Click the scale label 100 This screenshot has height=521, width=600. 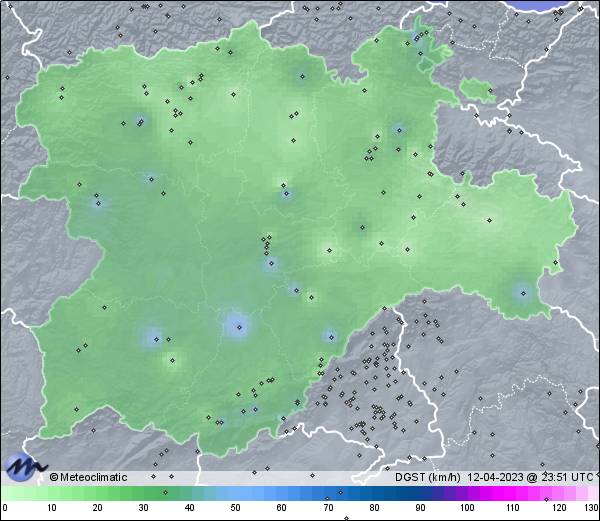(x=467, y=508)
